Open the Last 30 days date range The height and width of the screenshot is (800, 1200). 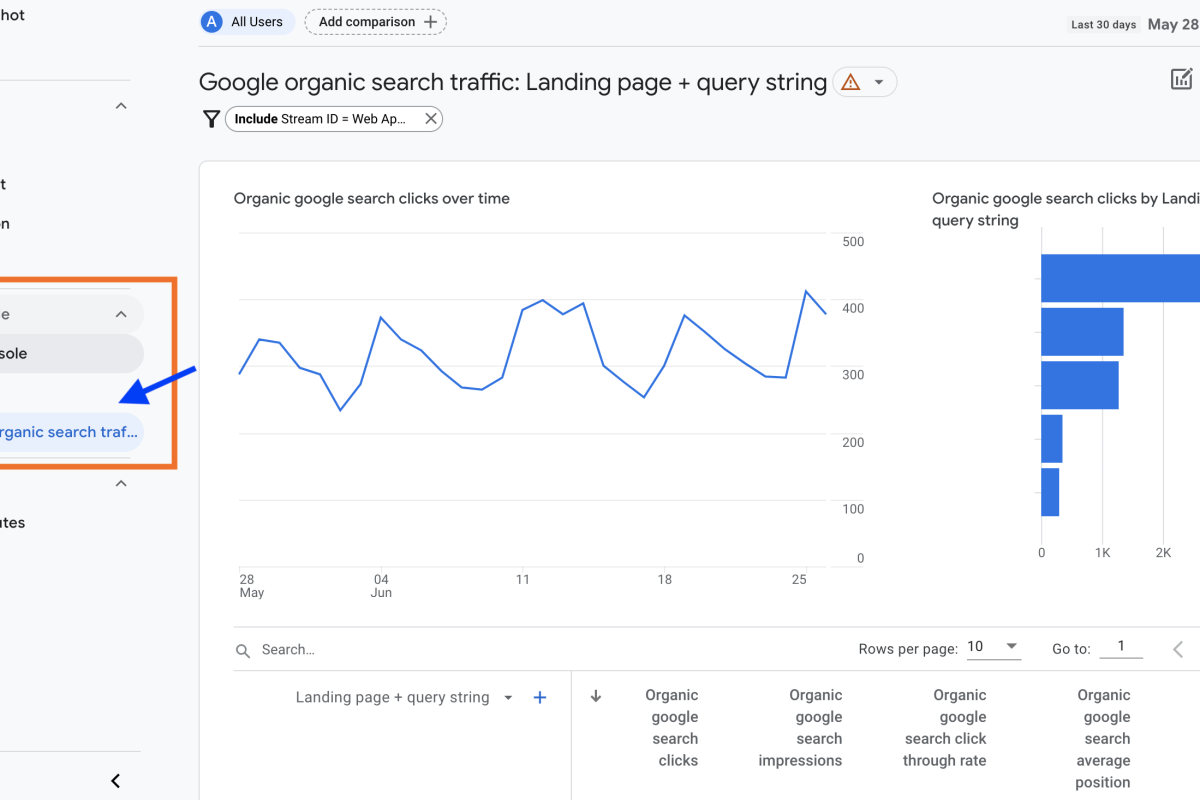1104,25
